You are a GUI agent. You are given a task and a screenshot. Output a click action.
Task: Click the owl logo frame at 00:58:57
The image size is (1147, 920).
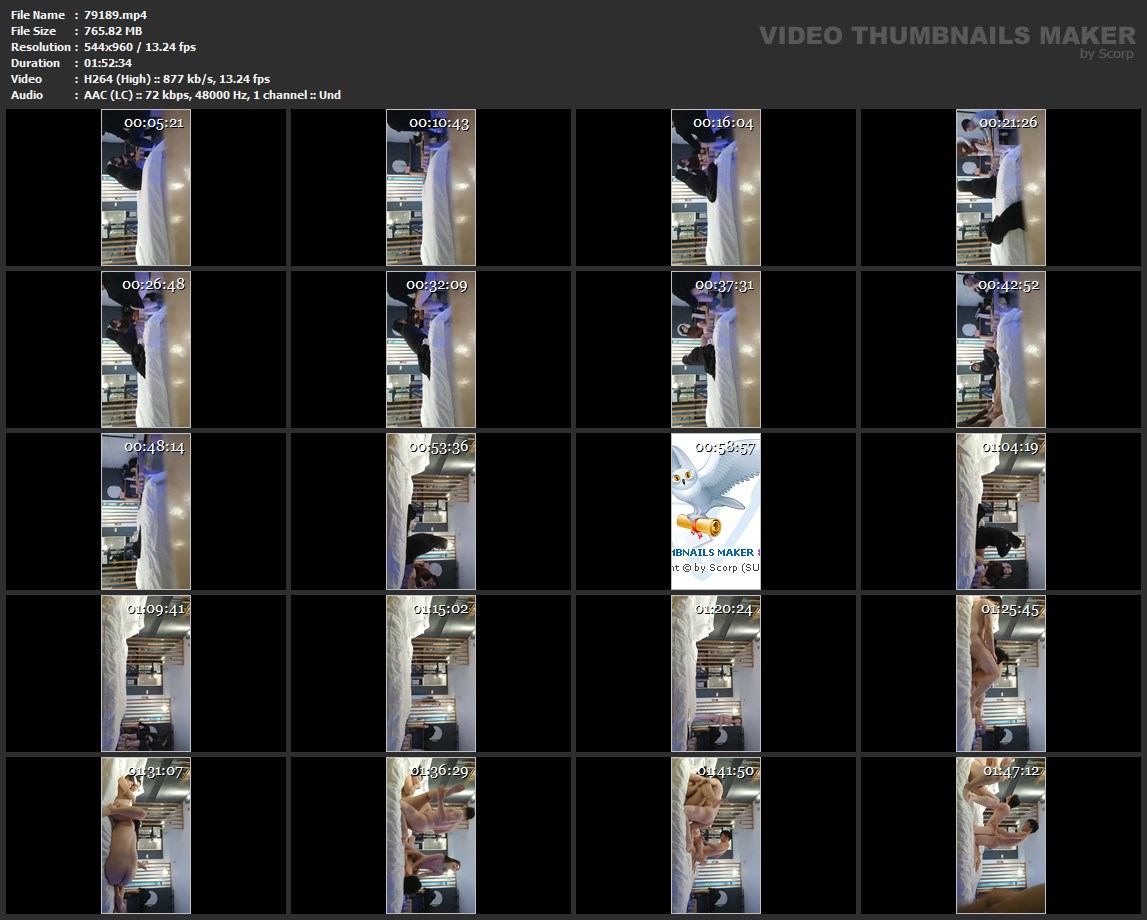coord(716,512)
